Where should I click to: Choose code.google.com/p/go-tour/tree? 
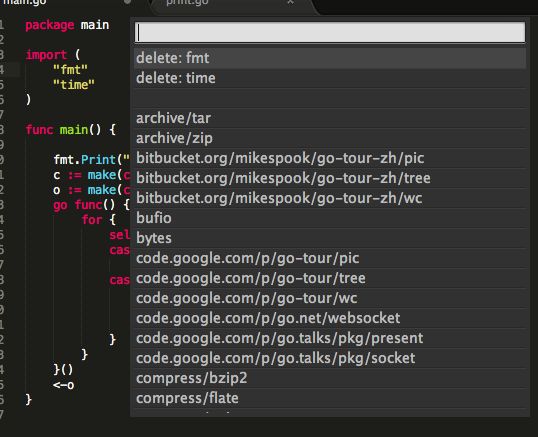point(330,278)
